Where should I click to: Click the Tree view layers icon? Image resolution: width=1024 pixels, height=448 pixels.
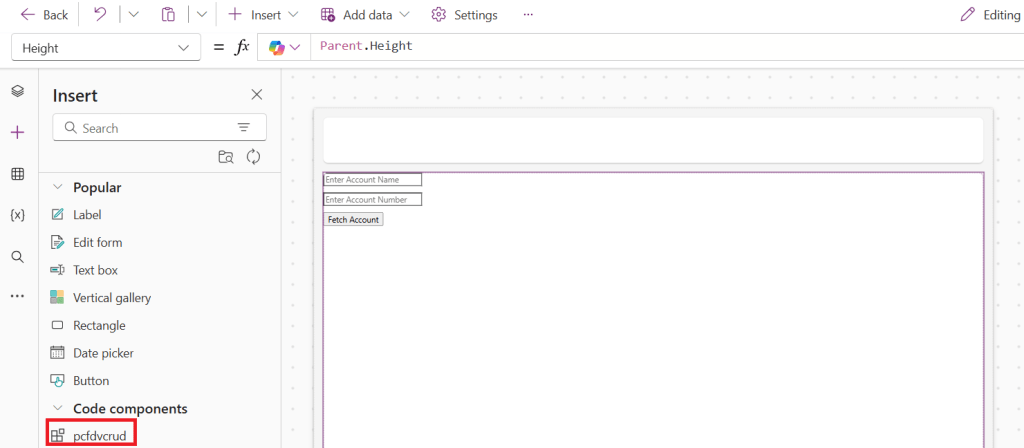click(x=17, y=91)
